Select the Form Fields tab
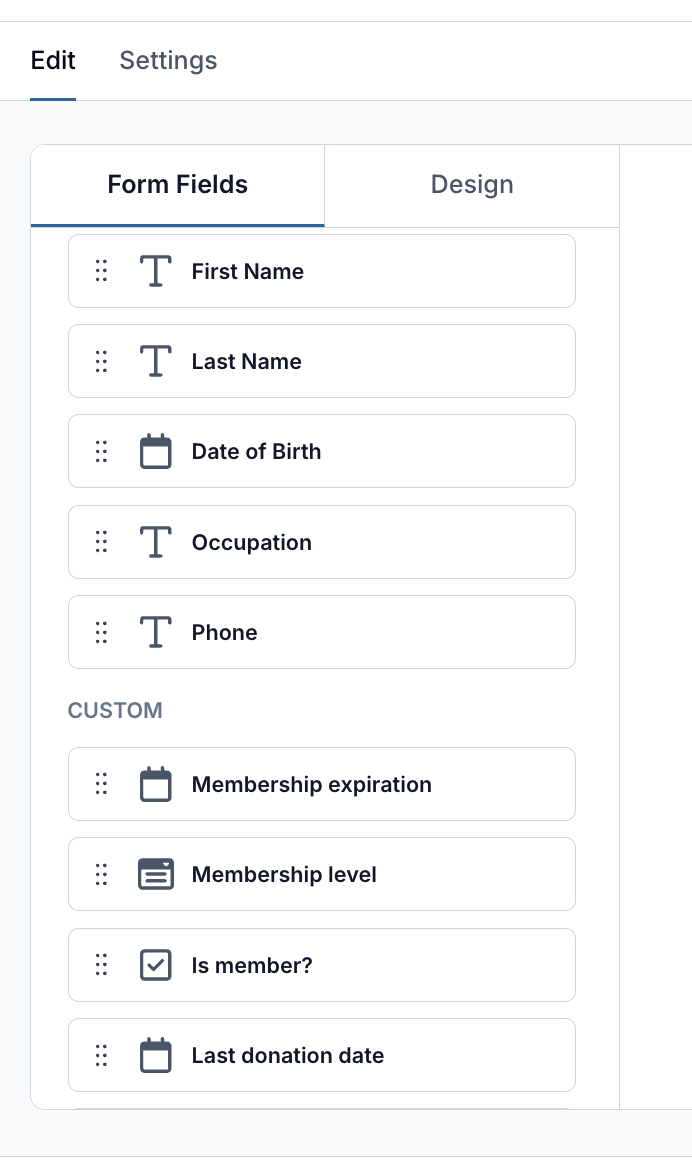The width and height of the screenshot is (692, 1166). tap(178, 185)
